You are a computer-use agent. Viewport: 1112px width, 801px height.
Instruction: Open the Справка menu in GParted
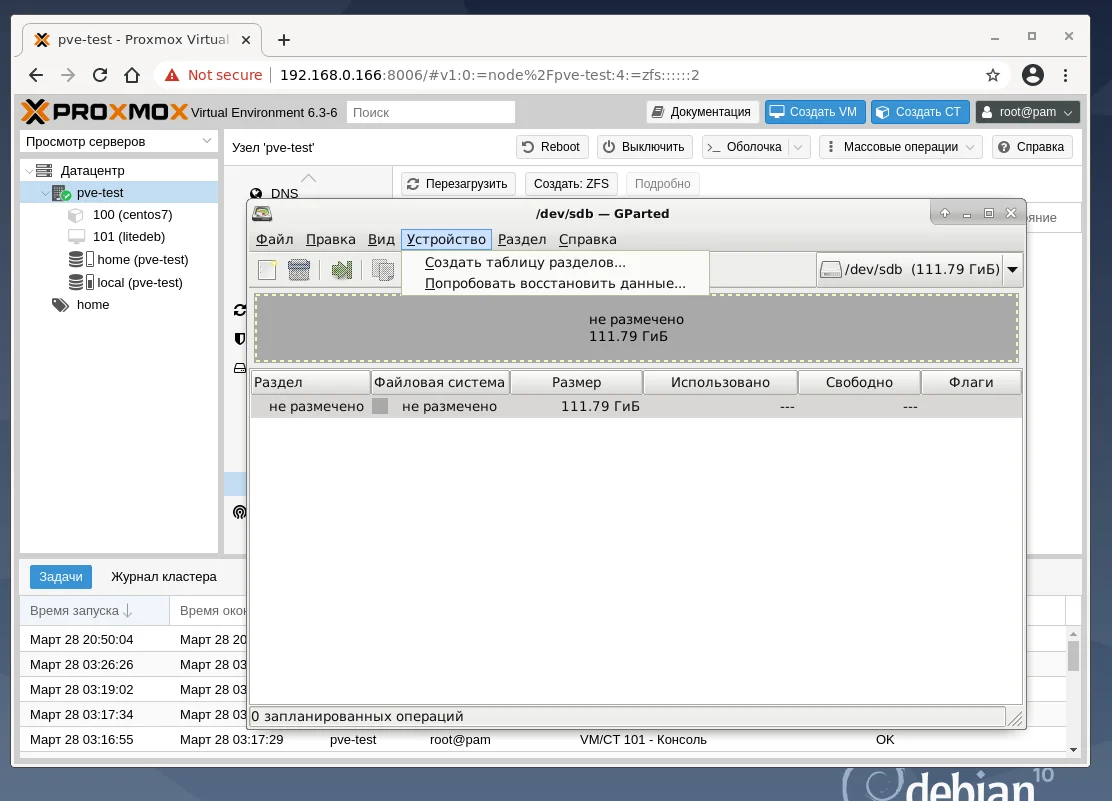[x=587, y=240]
